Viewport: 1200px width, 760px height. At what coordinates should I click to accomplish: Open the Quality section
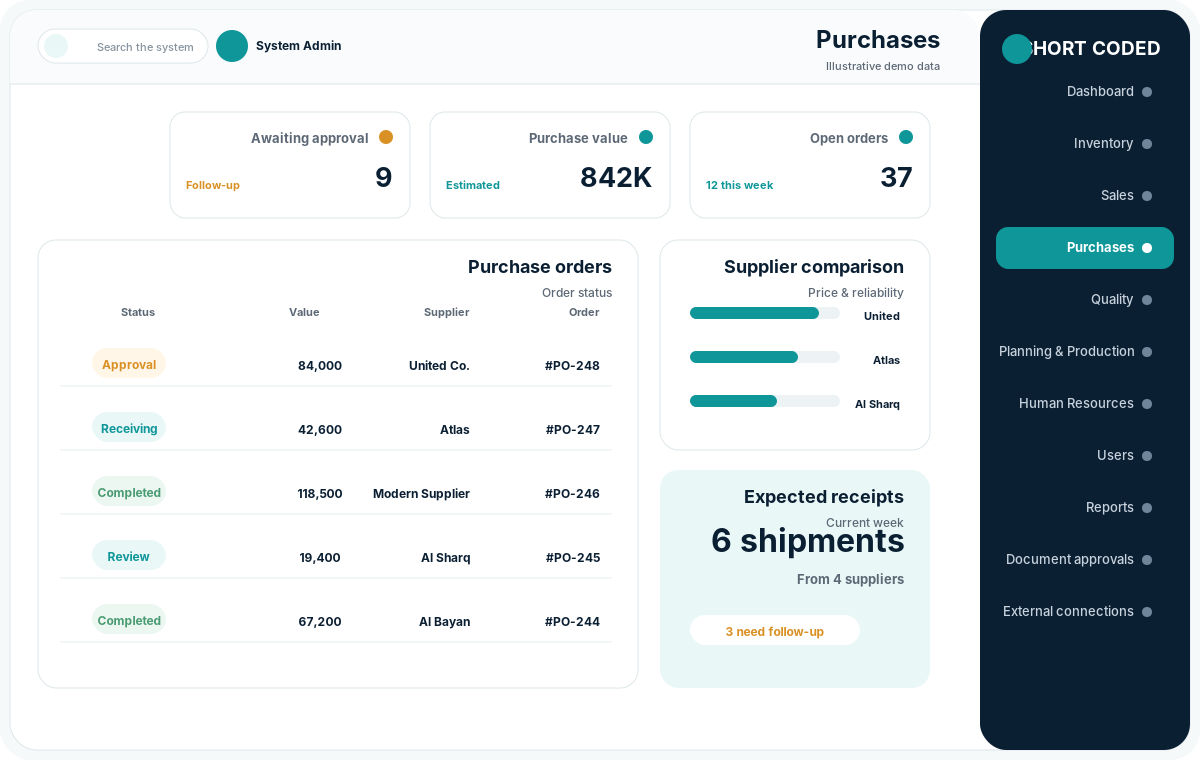1085,299
